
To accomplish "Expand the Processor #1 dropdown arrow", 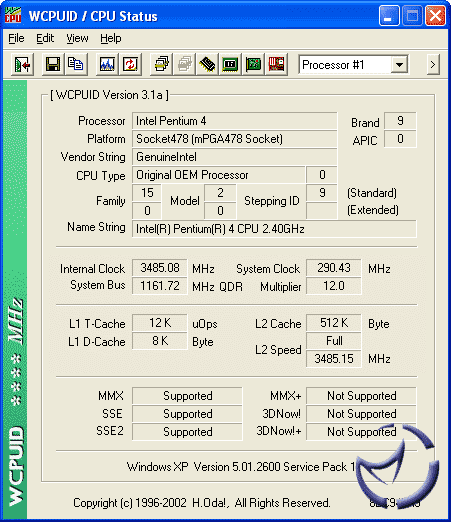I will [399, 64].
